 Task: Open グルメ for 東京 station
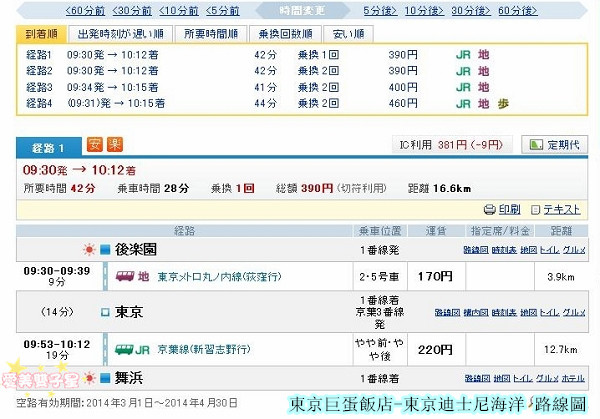pyautogui.click(x=574, y=313)
